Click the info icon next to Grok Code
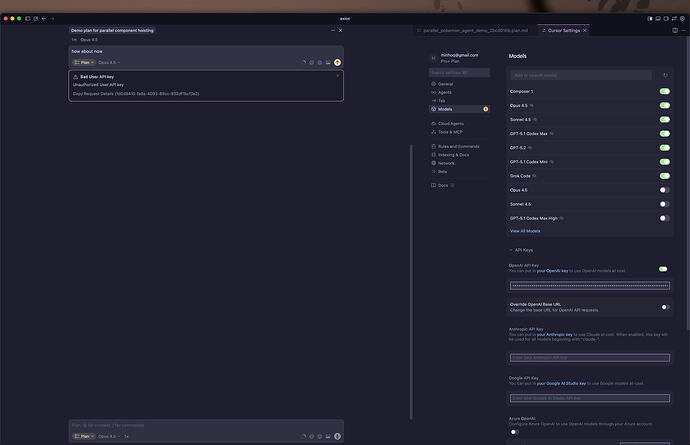Screen dimensions: 690x445 click(534, 176)
